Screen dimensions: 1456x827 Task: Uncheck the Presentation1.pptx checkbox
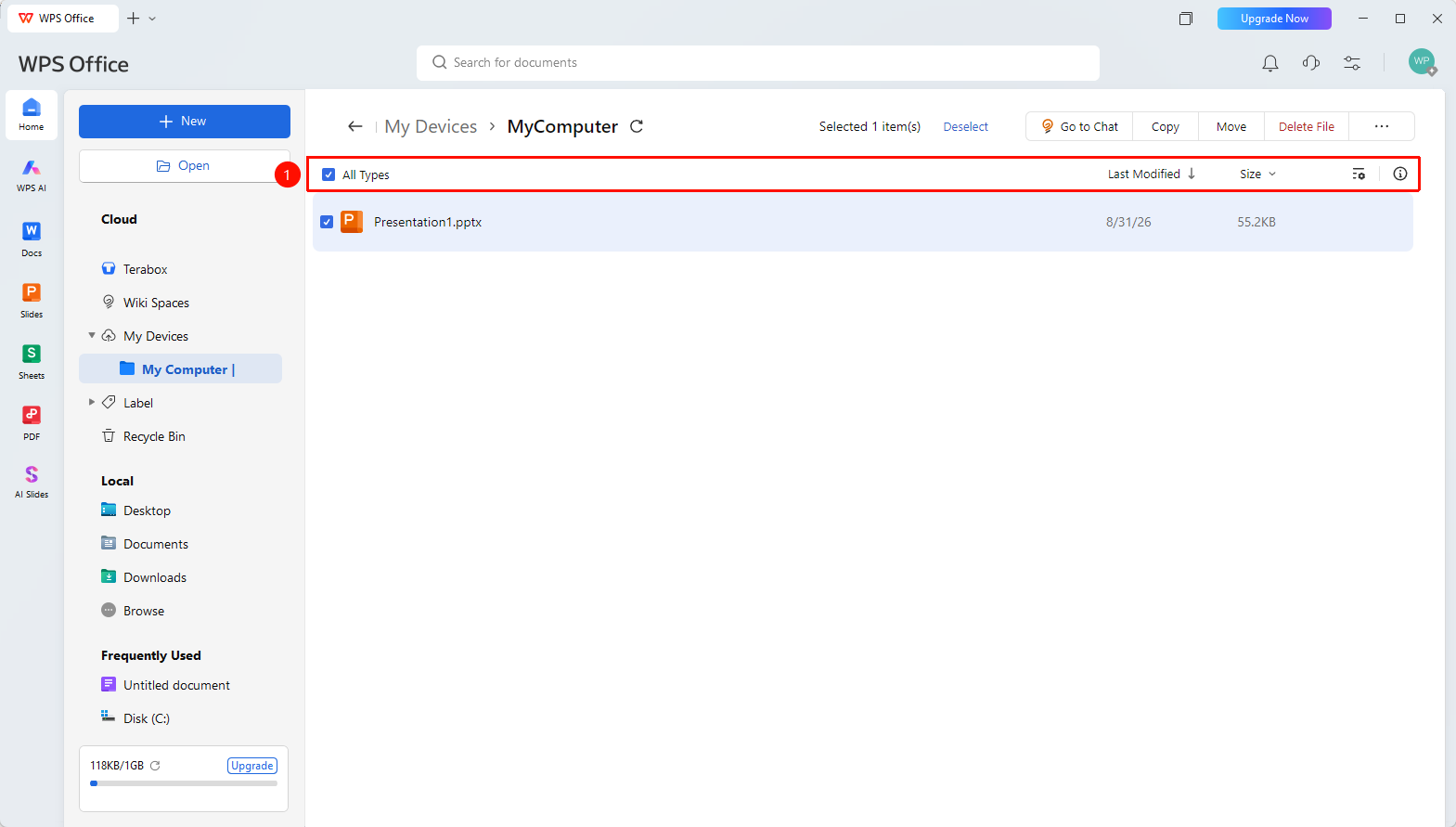327,222
